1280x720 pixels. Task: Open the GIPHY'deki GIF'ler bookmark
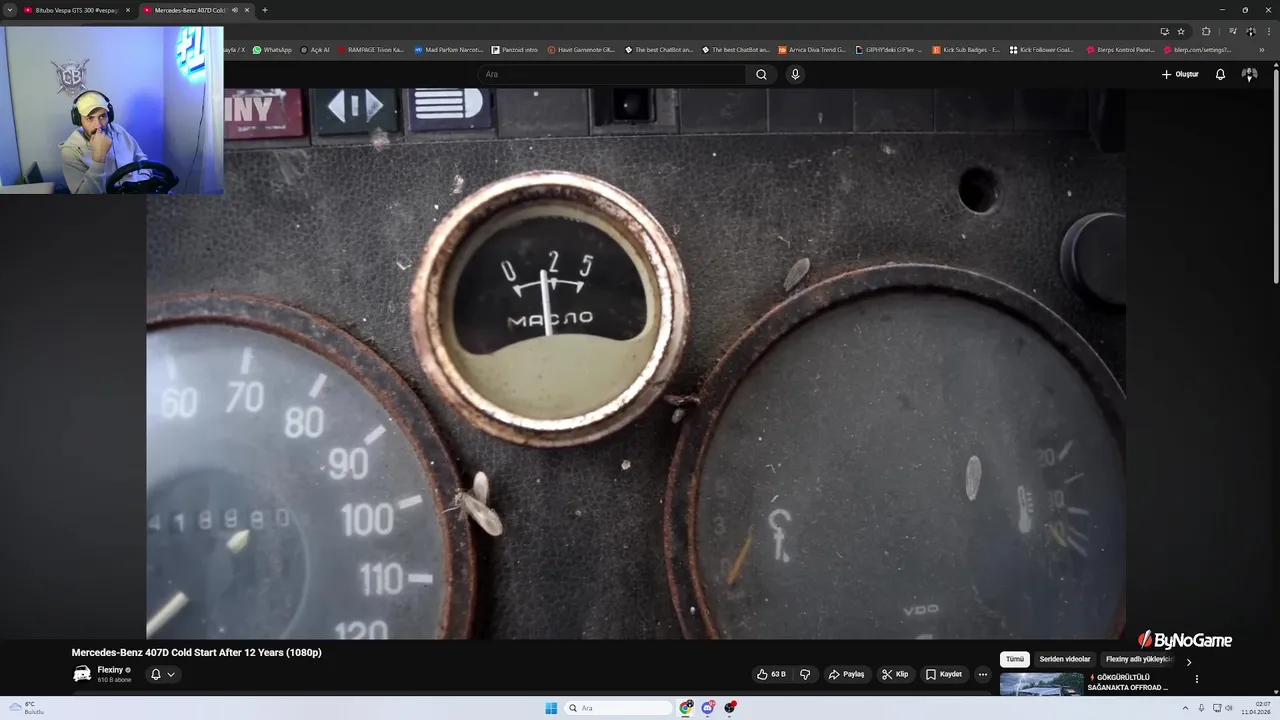[889, 49]
